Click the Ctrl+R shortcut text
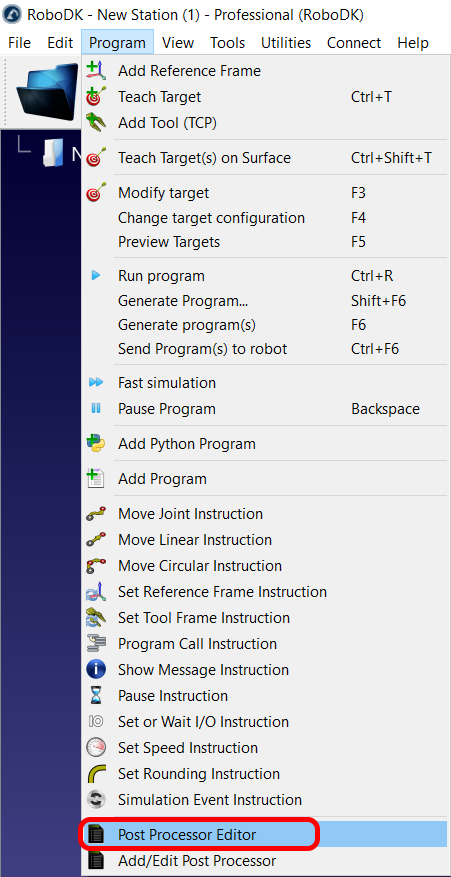The width and height of the screenshot is (451, 877). (x=372, y=276)
